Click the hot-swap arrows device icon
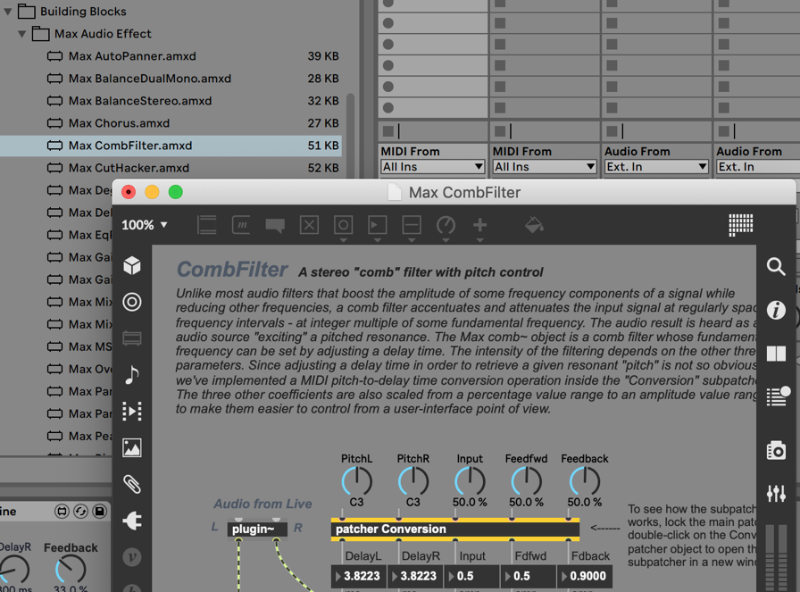This screenshot has height=592, width=800. click(x=81, y=511)
